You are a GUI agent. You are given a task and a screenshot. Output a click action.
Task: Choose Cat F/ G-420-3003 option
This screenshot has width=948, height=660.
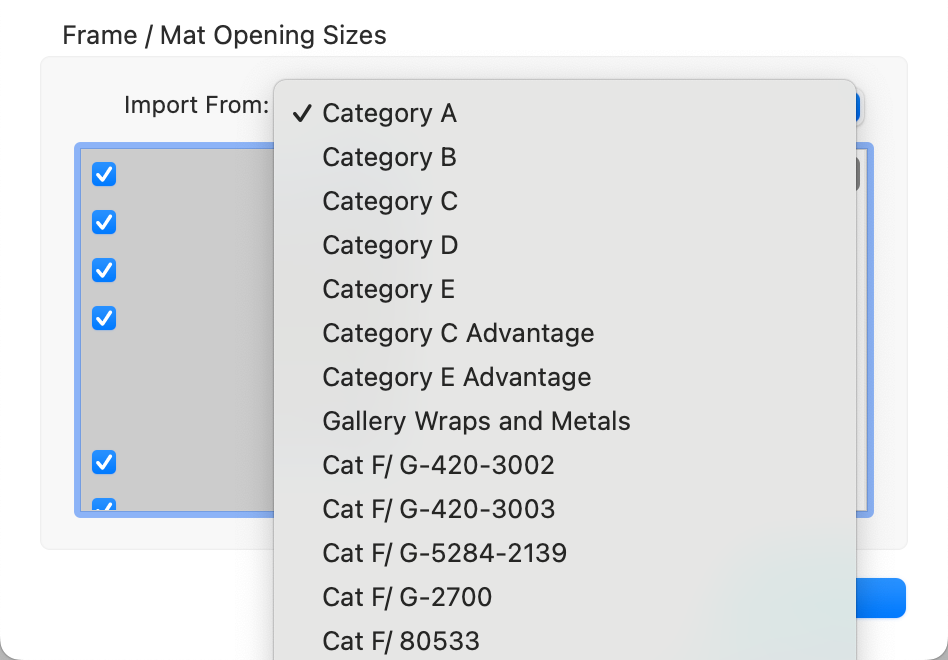pos(438,510)
